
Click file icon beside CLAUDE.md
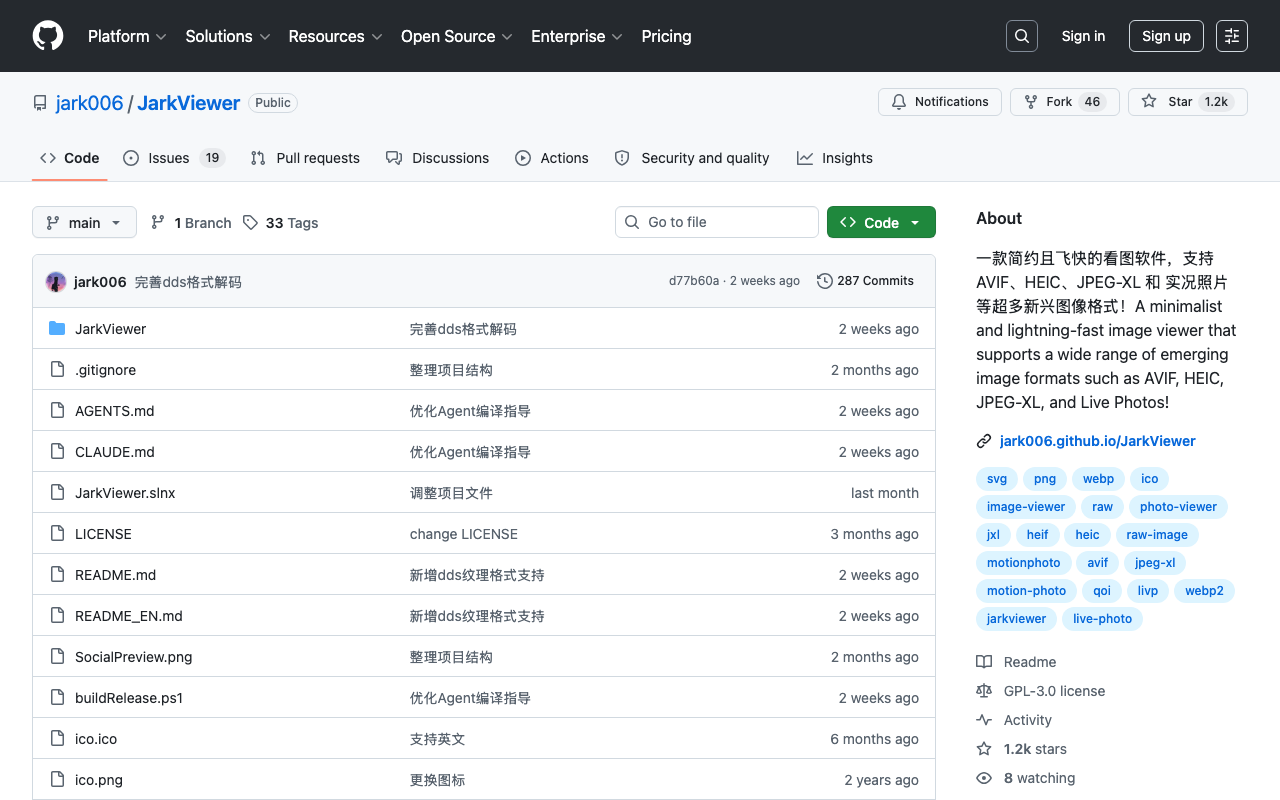pyautogui.click(x=57, y=452)
